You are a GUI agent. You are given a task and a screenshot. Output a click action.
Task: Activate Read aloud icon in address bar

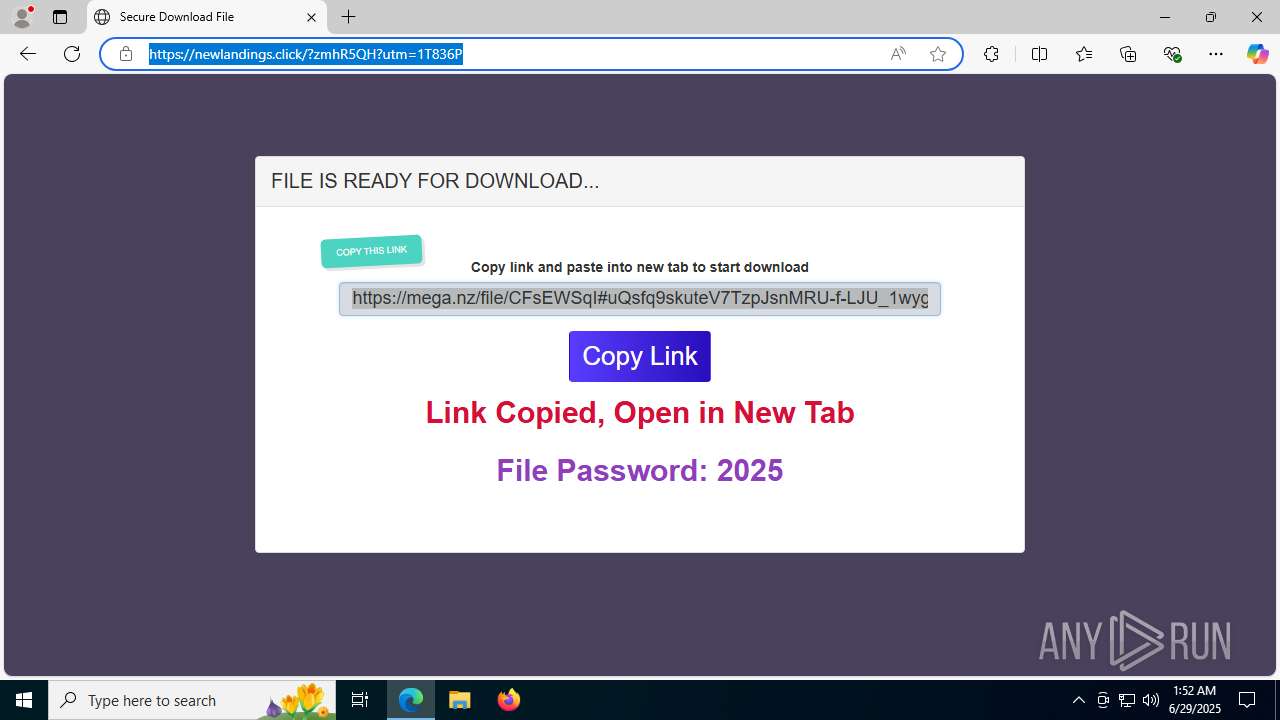coord(898,54)
